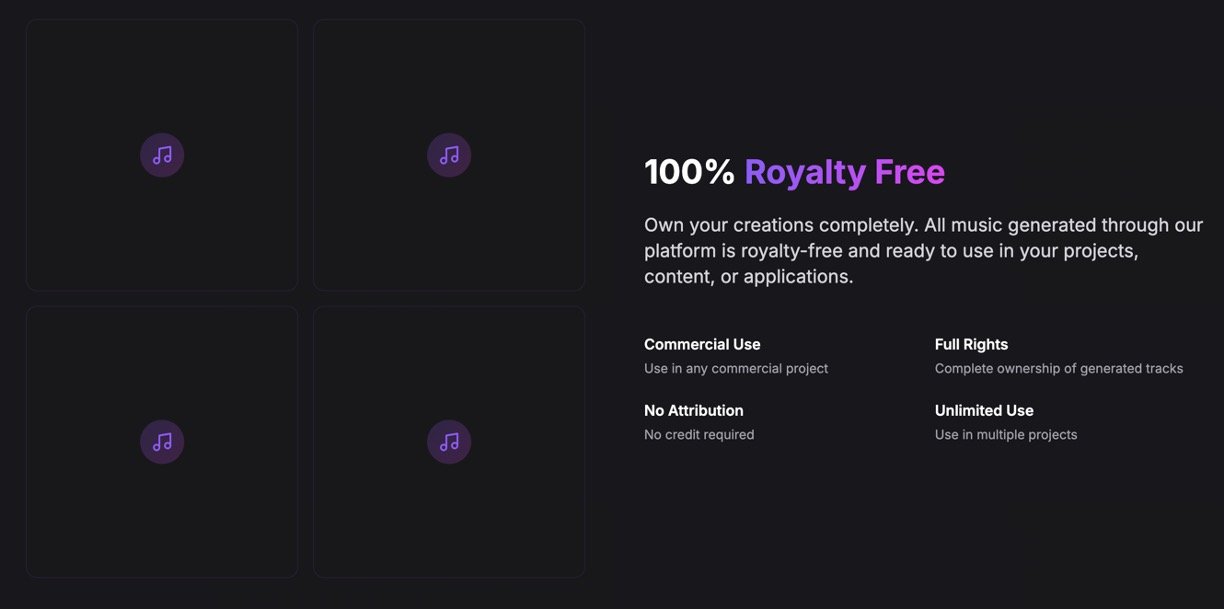Select the "No Attribution" feature title
Screen dimensions: 1224x610
pos(693,410)
